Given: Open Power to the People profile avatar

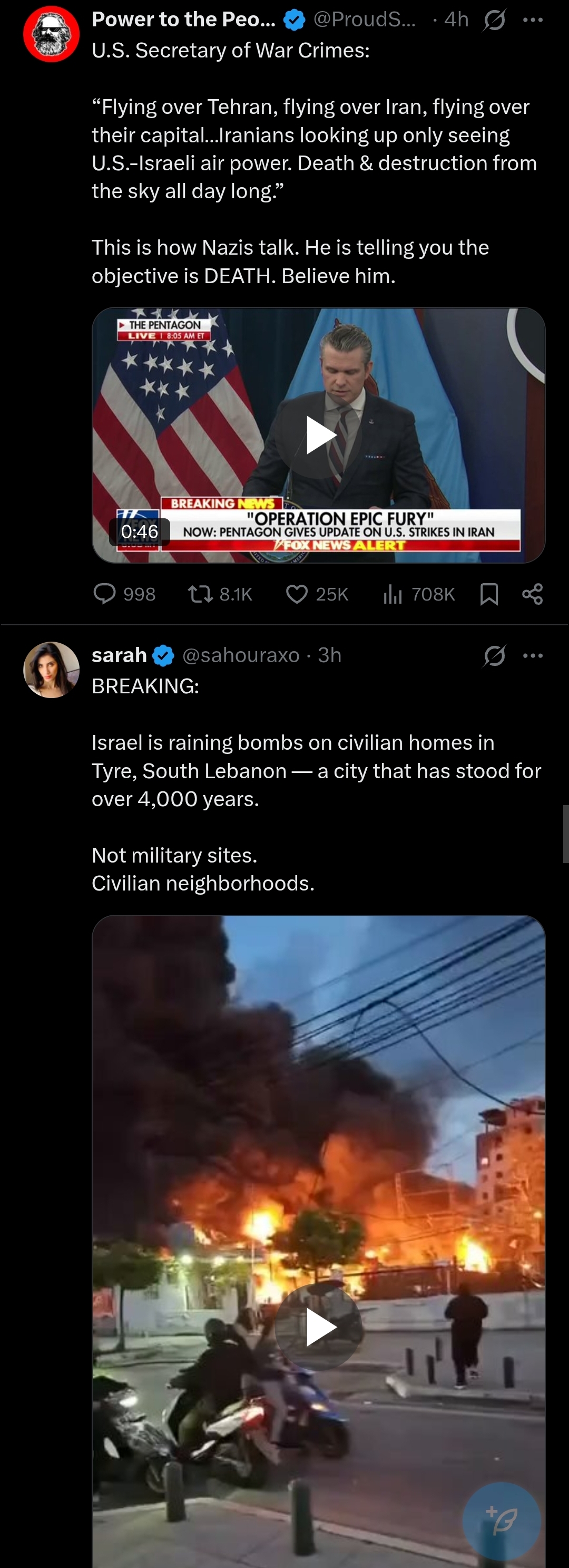Looking at the screenshot, I should tap(51, 34).
